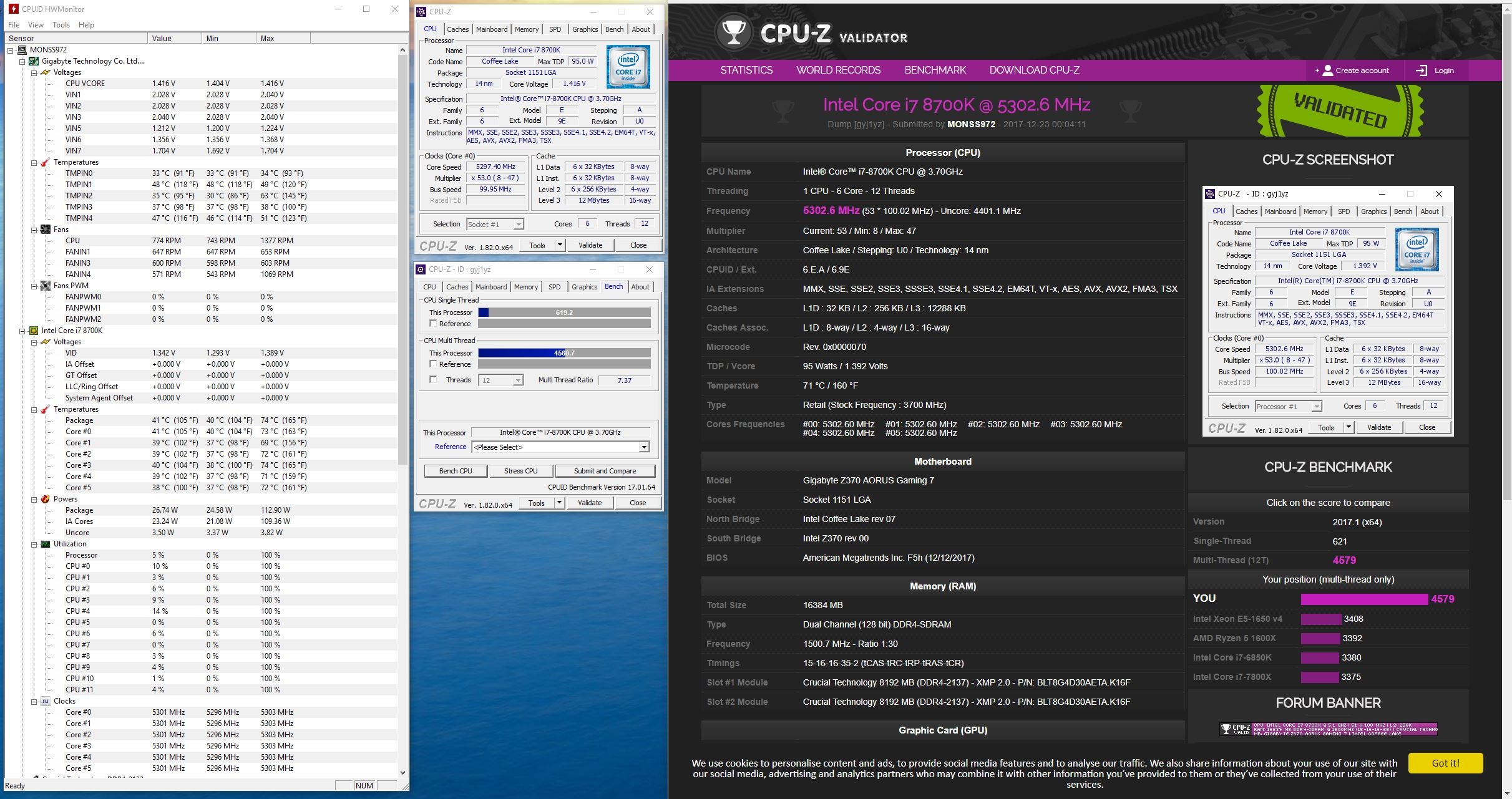Click the Fans PWM category icon
Image resolution: width=1512 pixels, height=799 pixels.
click(46, 286)
